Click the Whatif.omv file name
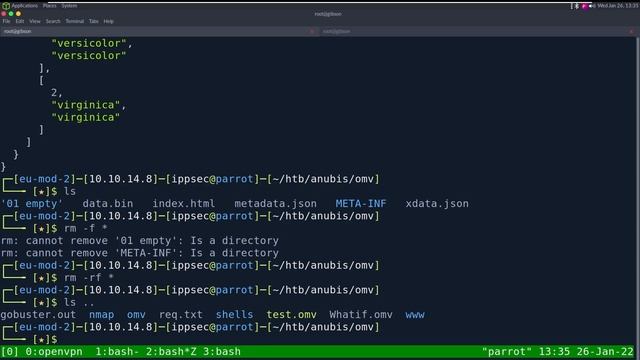Viewport: 640px width, 360px height. (x=361, y=315)
